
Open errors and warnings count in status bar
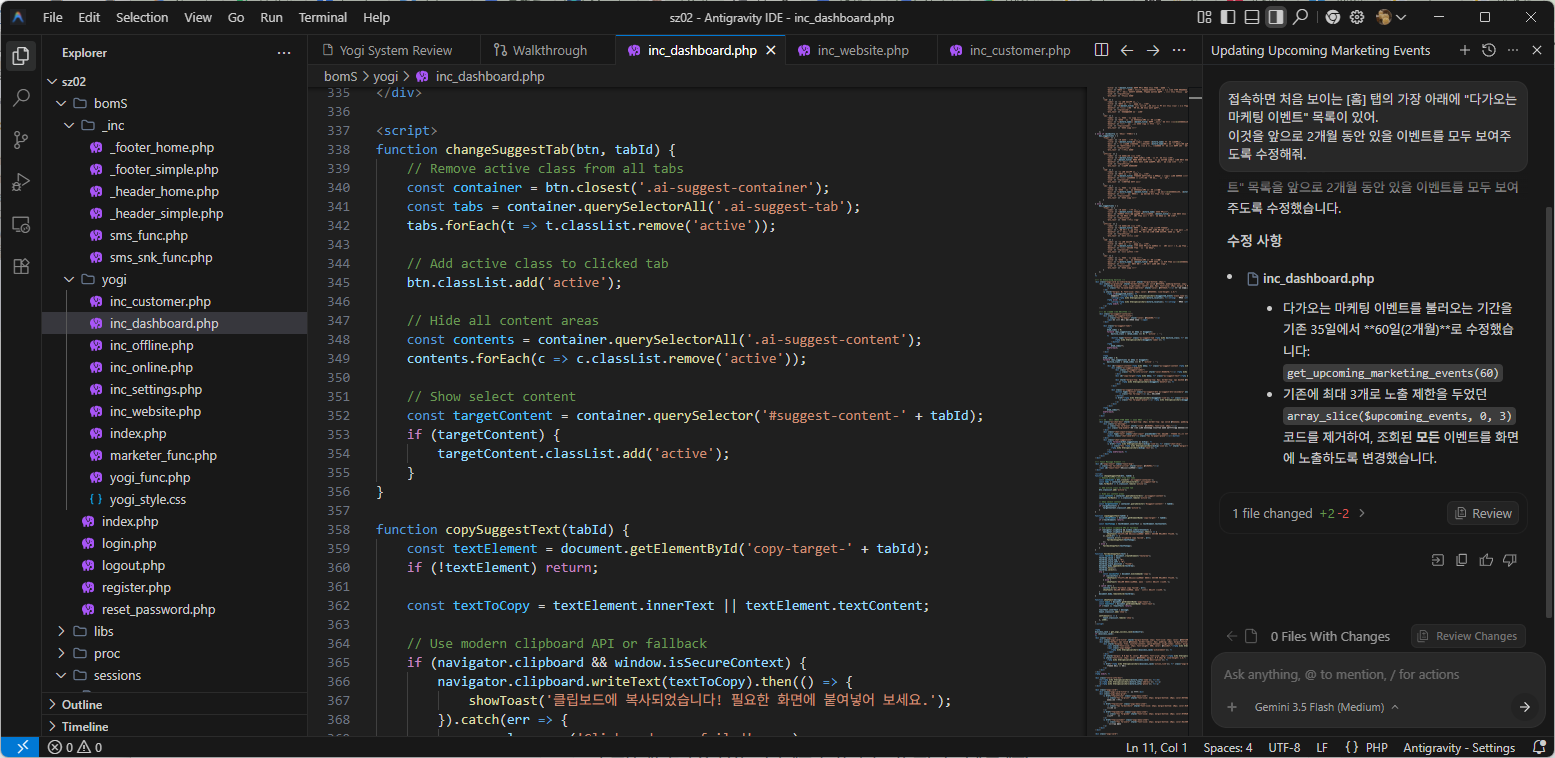(74, 748)
